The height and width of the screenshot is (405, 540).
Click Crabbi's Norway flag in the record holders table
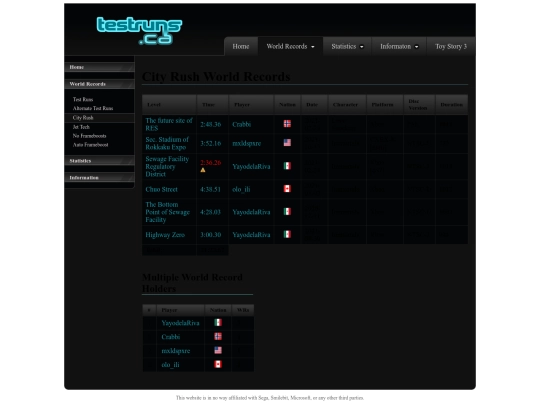tap(218, 336)
